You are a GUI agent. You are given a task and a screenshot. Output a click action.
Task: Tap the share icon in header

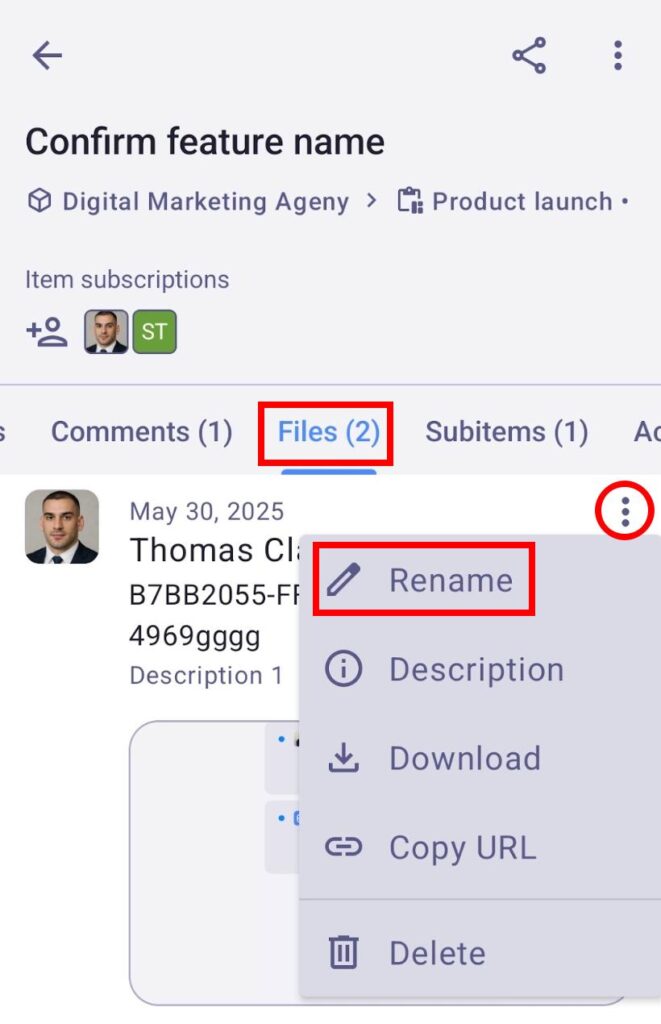tap(529, 56)
